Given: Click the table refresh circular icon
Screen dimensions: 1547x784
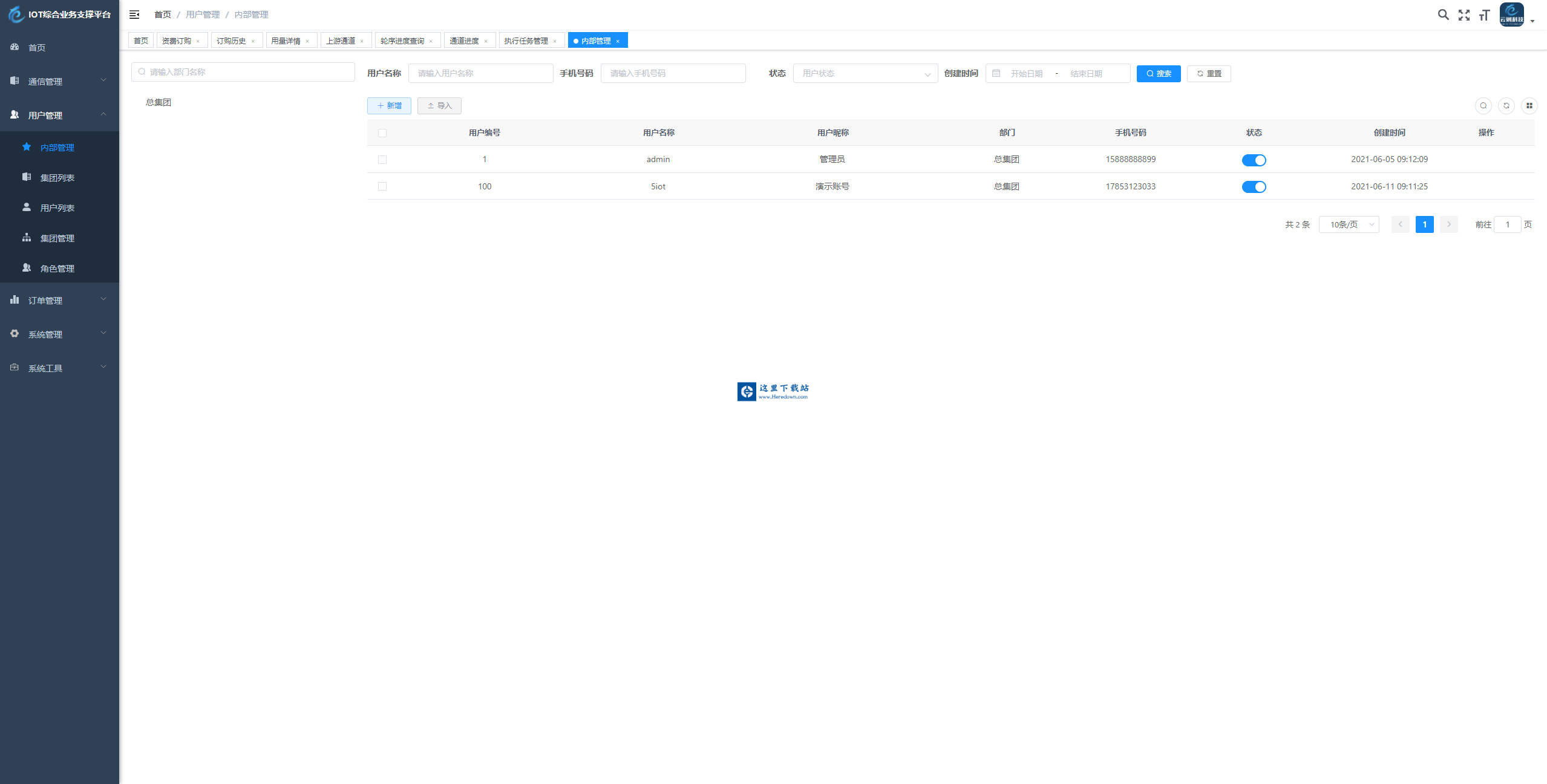Looking at the screenshot, I should coord(1506,106).
